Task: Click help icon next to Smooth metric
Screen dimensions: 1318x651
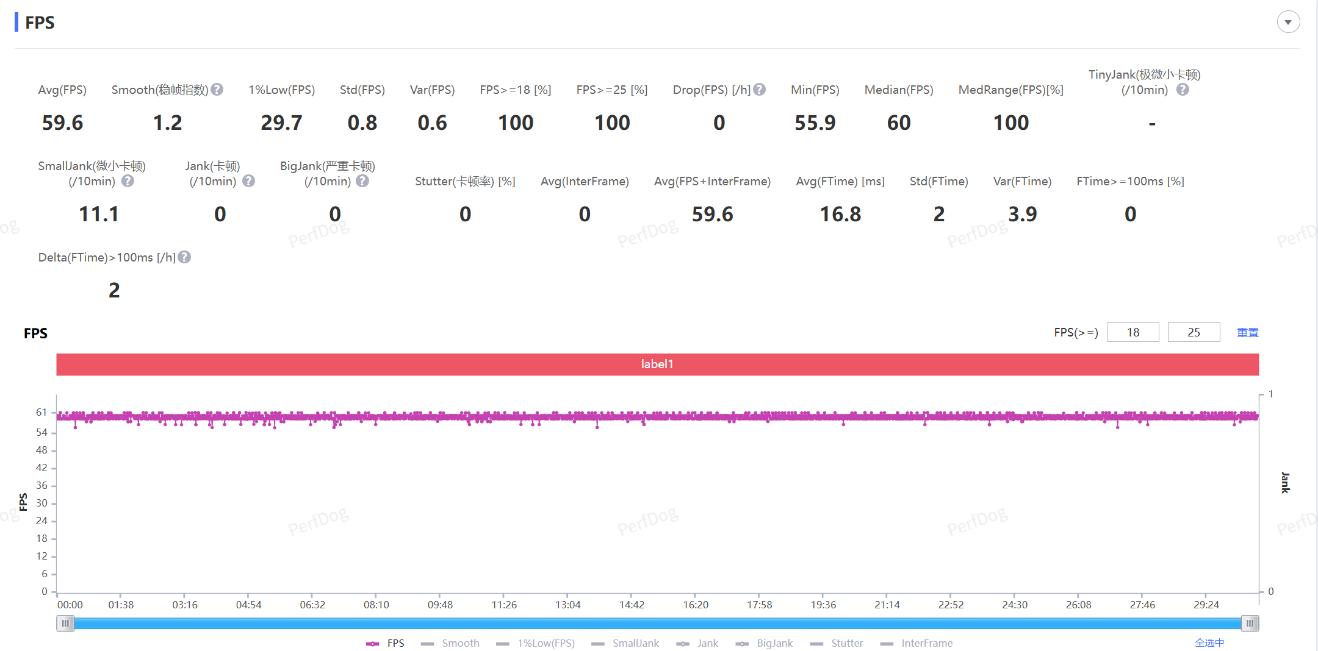Action: pos(217,90)
